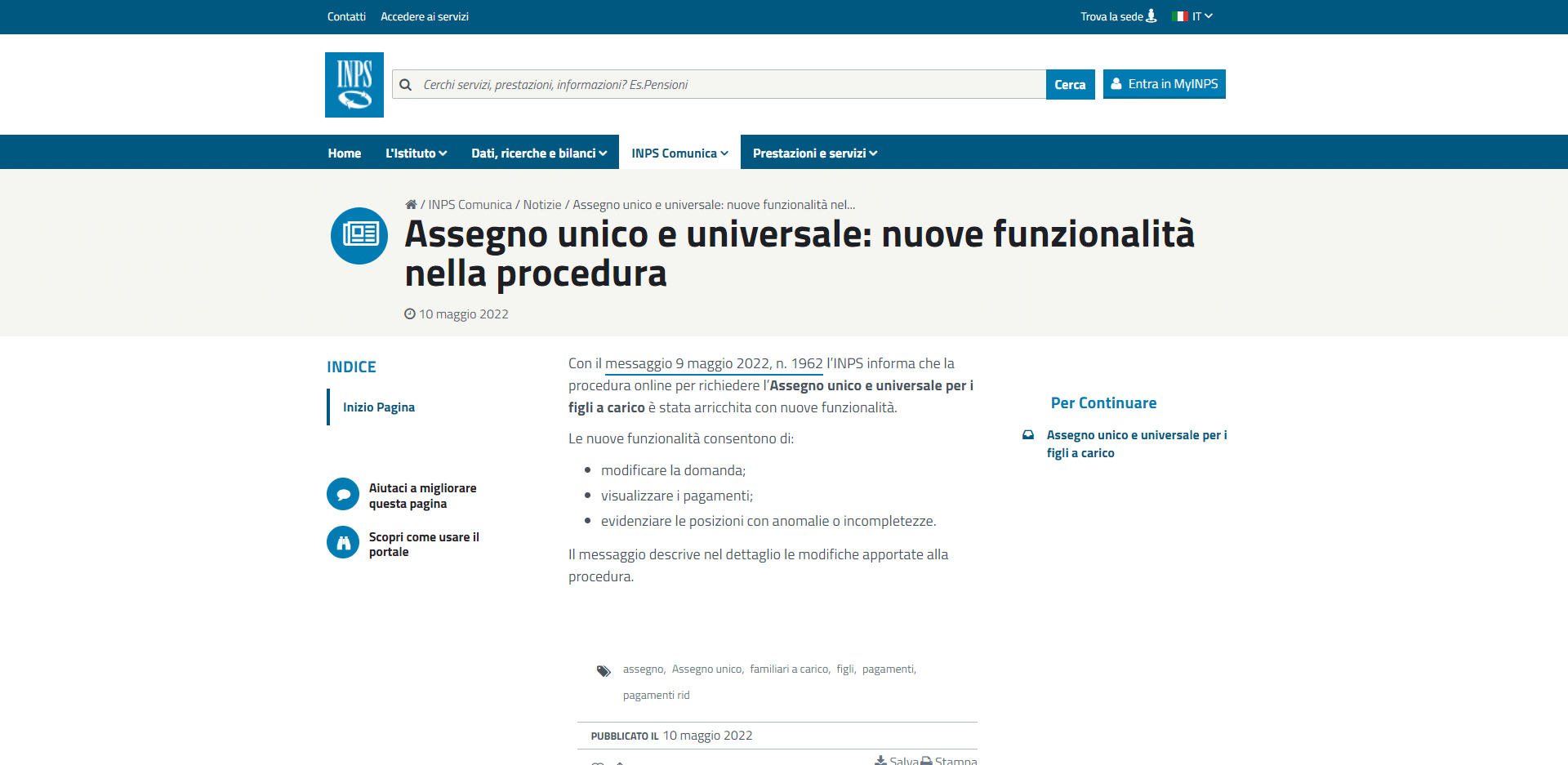Click the 'figli' tag
1568x765 pixels.
pyautogui.click(x=845, y=669)
